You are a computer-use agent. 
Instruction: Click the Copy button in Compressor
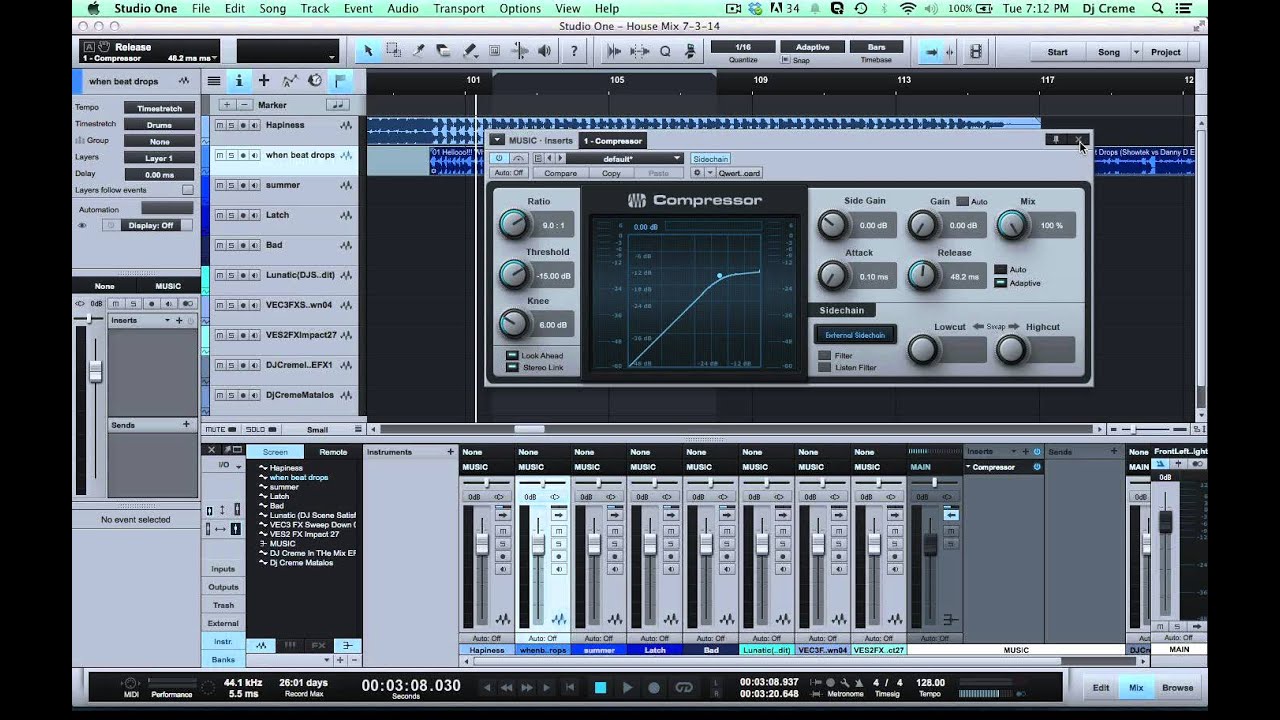point(611,173)
